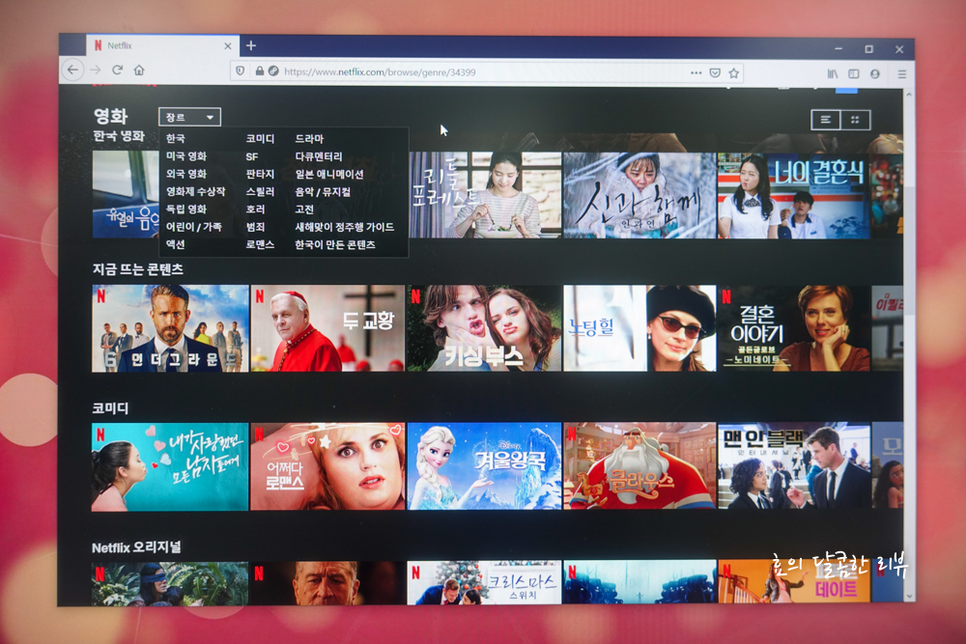Bookmark this page with the star

click(x=734, y=73)
